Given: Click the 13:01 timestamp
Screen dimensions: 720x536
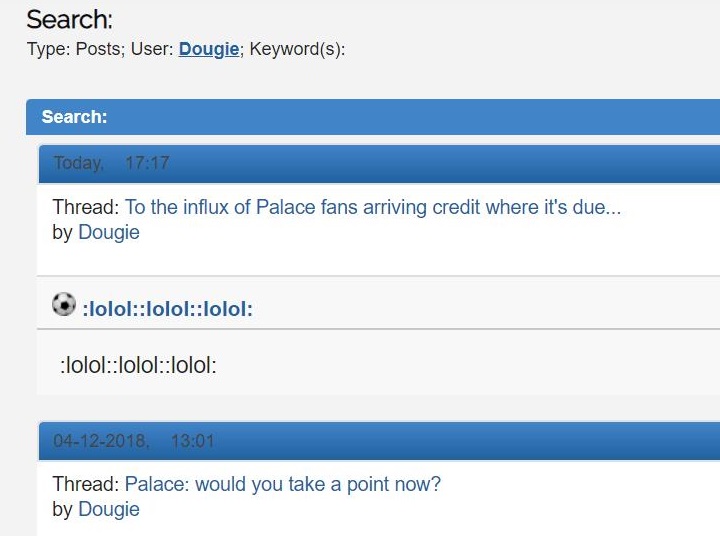Looking at the screenshot, I should tap(193, 441).
